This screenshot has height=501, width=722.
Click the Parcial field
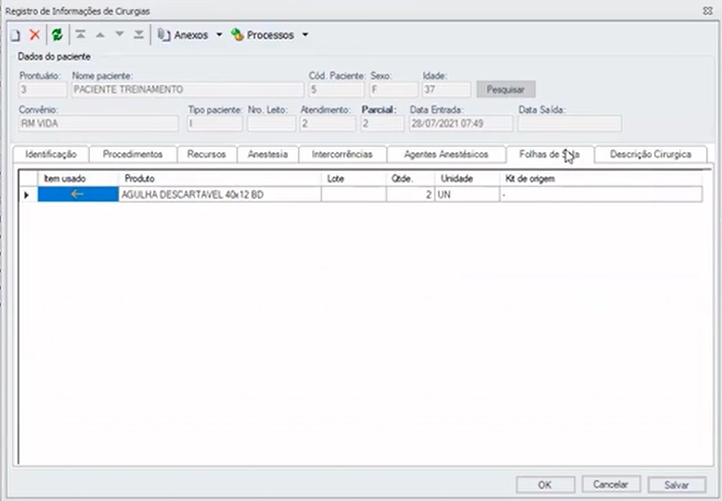(x=382, y=123)
